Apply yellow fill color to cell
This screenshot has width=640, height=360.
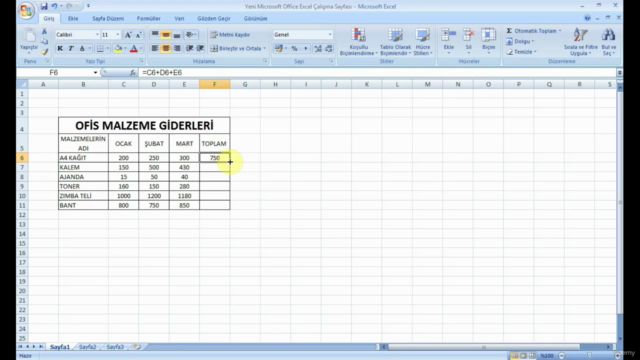pos(118,48)
